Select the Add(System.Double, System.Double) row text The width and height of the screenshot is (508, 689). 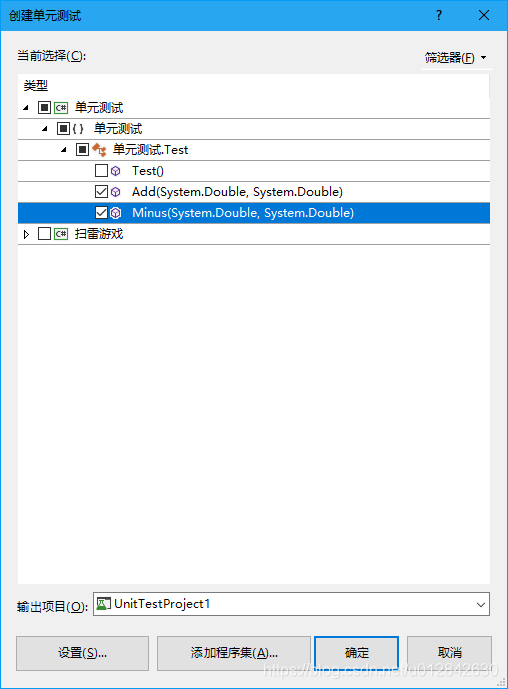(x=237, y=192)
